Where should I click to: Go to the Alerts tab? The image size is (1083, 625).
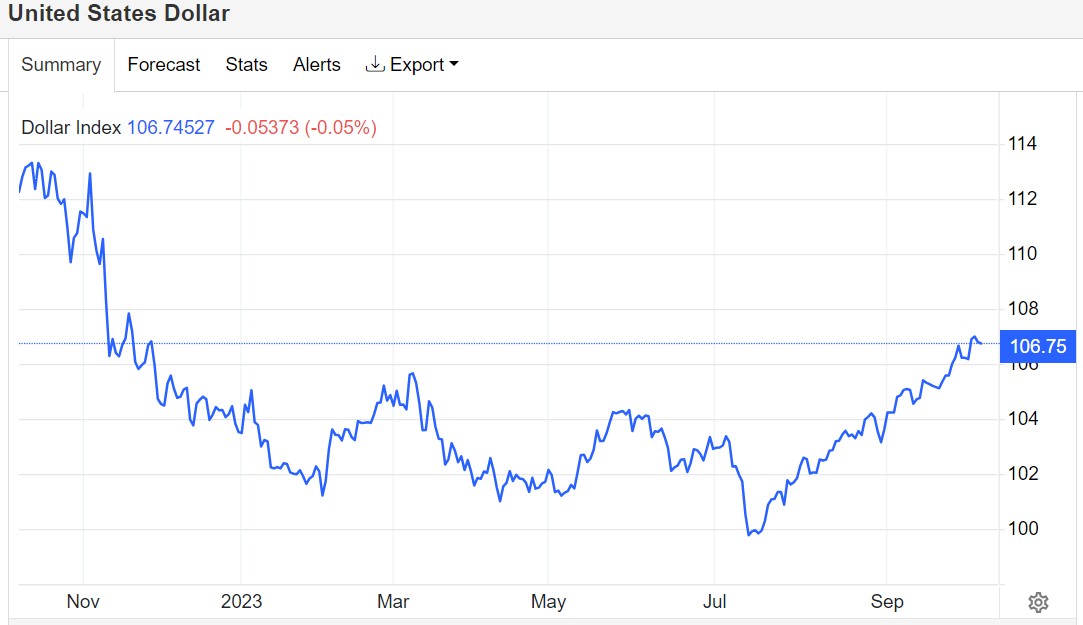click(316, 65)
